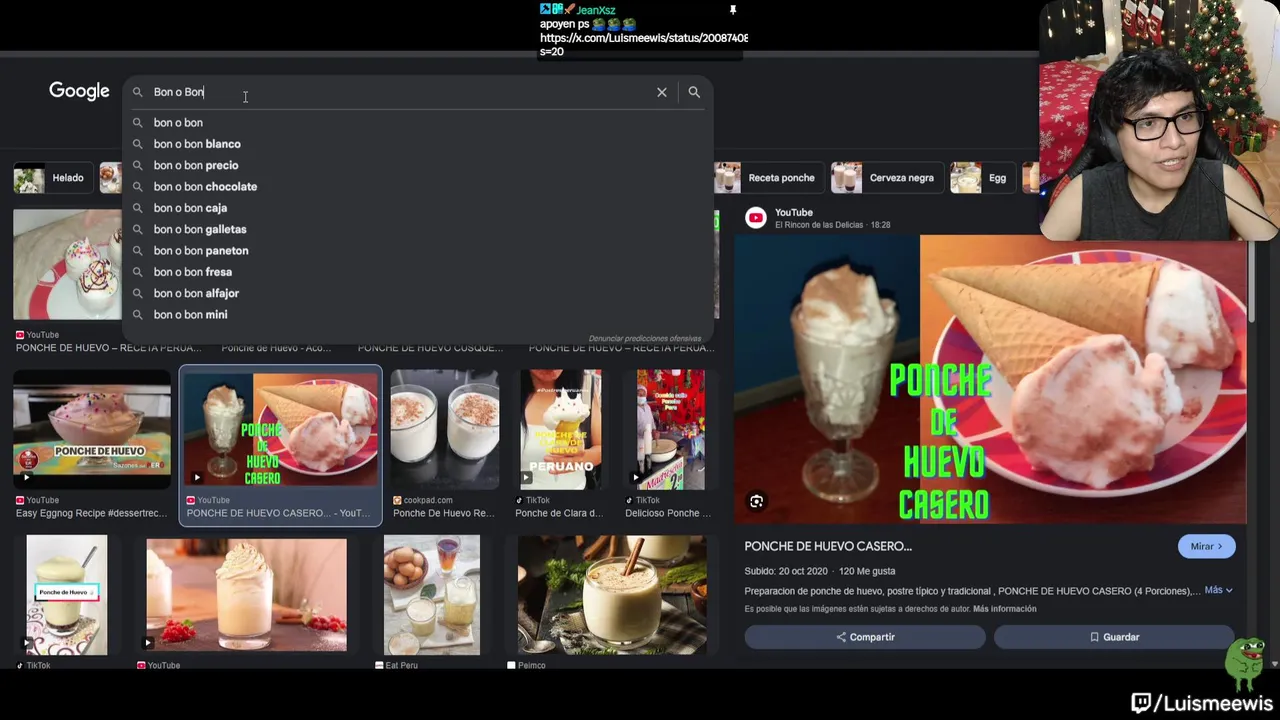Open TikTok Ponche de Clara thumbnail
1280x720 pixels.
coord(561,430)
